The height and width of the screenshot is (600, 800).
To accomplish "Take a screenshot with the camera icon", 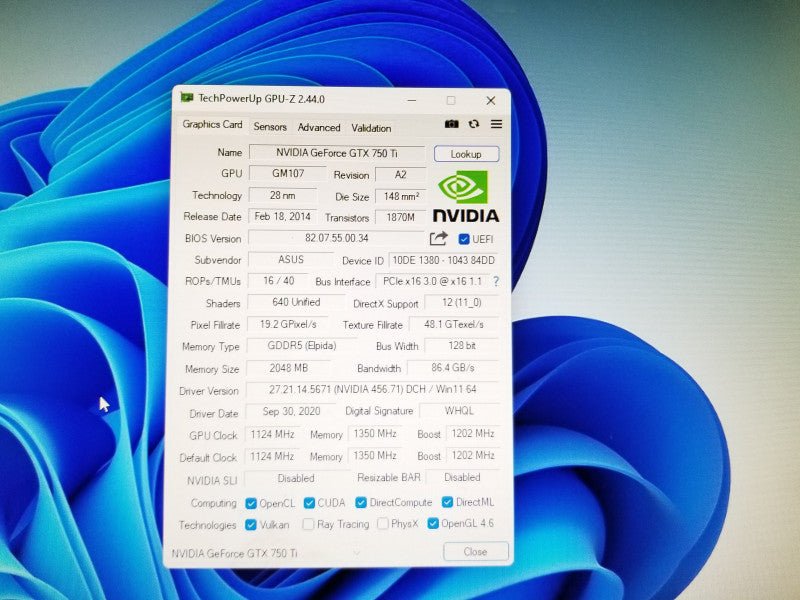I will pos(452,124).
